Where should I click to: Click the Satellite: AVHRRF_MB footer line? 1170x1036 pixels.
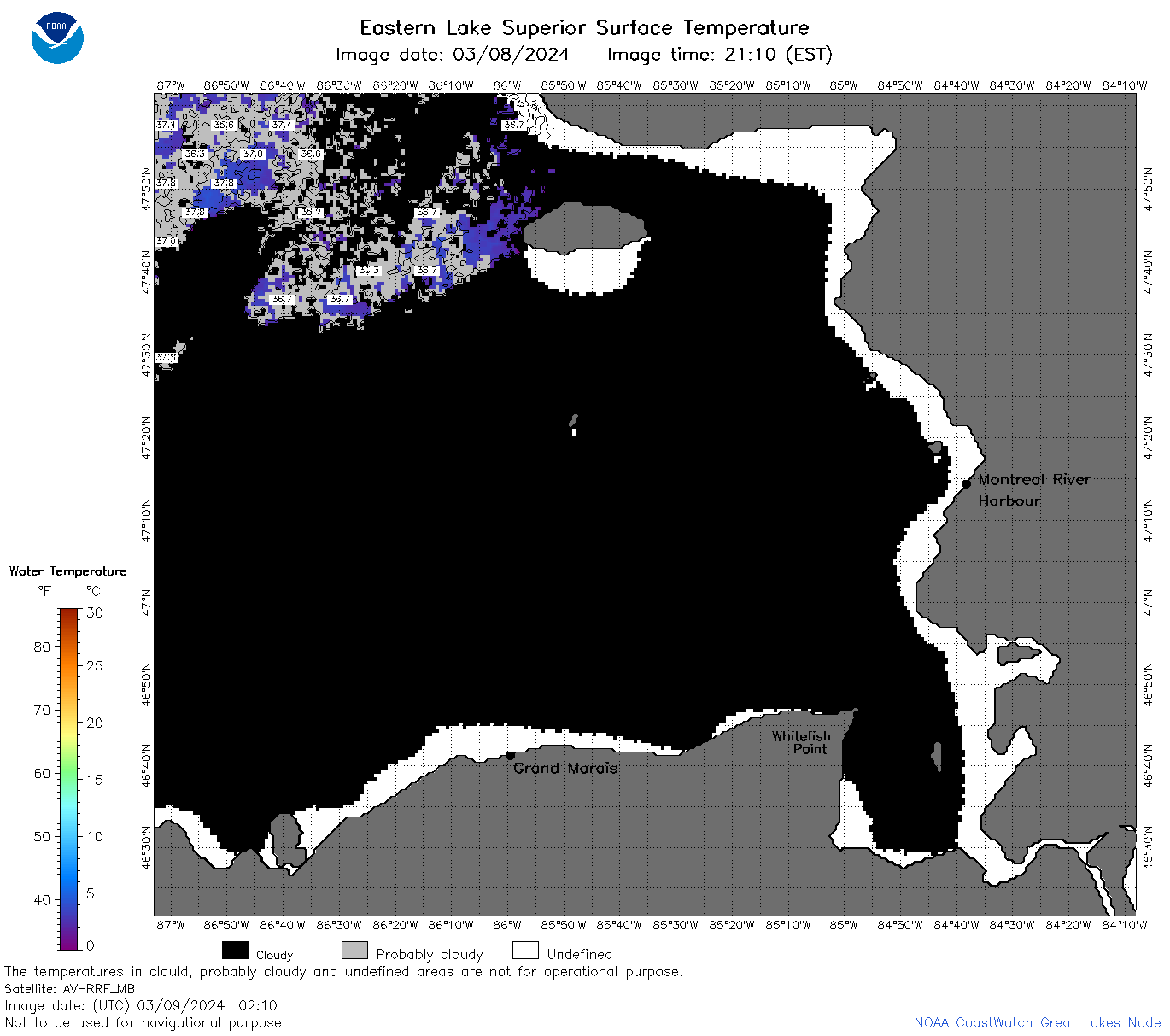click(70, 989)
